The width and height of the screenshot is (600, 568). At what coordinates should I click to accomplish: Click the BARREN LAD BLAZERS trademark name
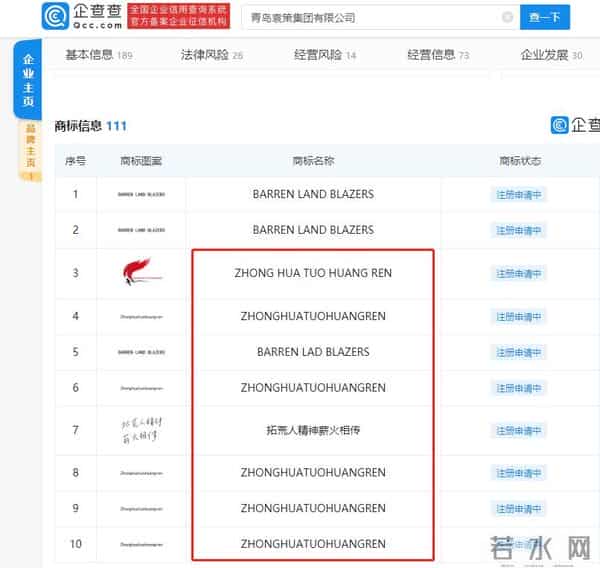(313, 352)
